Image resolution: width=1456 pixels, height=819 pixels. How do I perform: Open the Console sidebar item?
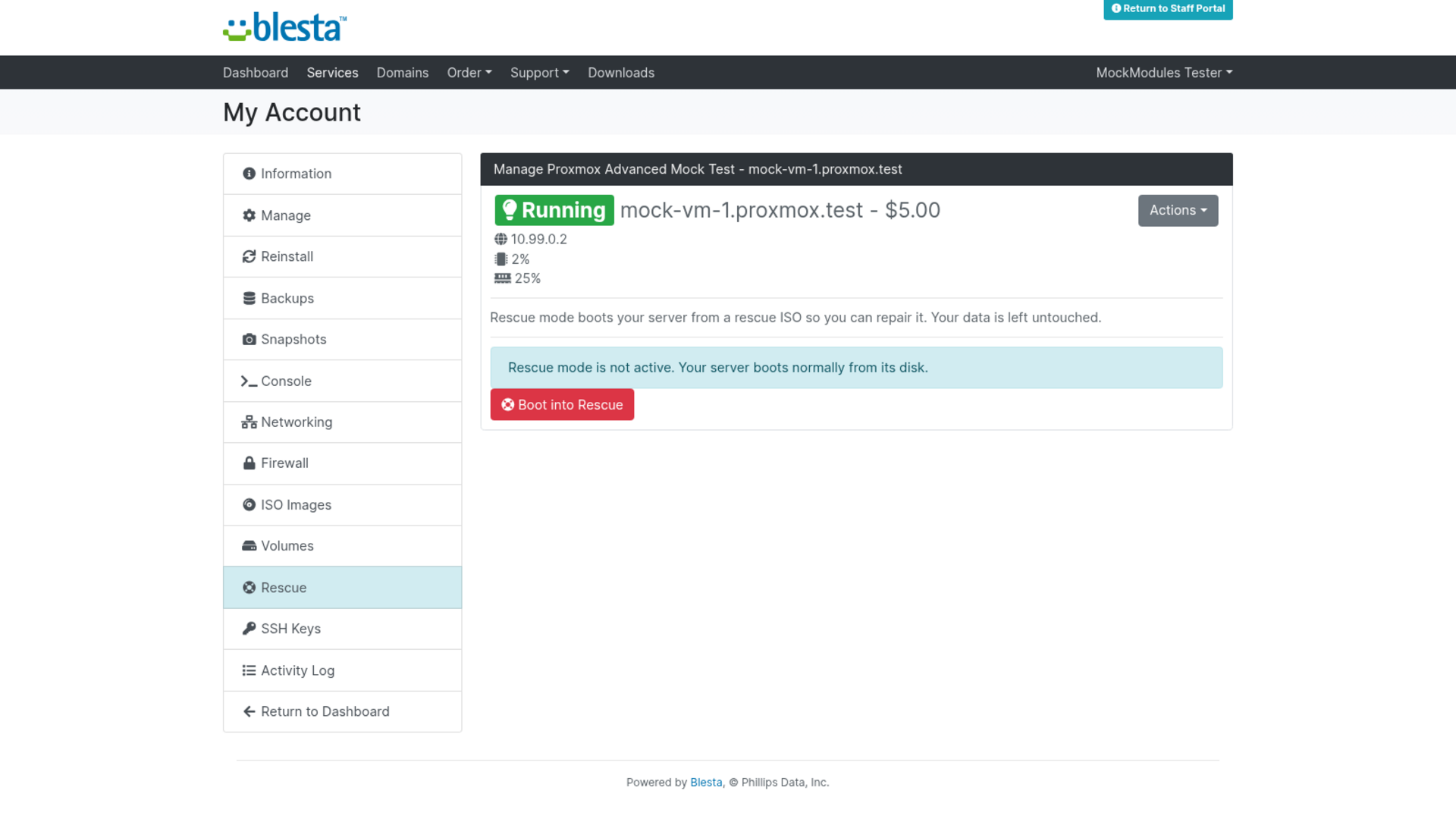[x=343, y=381]
